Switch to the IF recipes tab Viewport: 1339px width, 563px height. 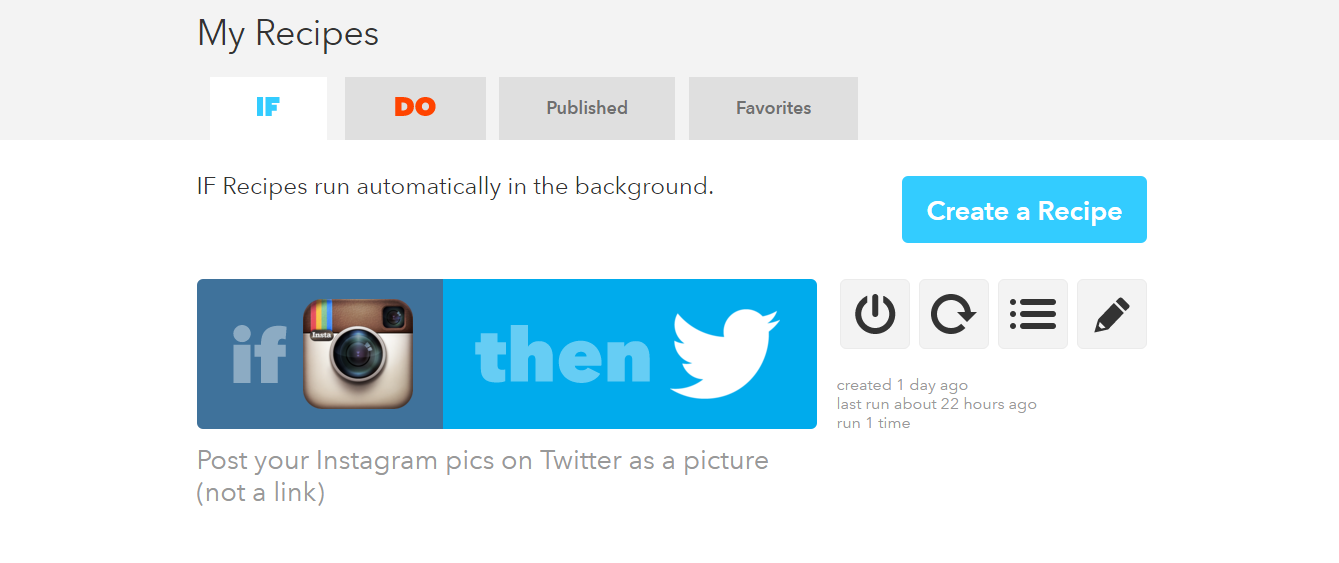tap(268, 108)
